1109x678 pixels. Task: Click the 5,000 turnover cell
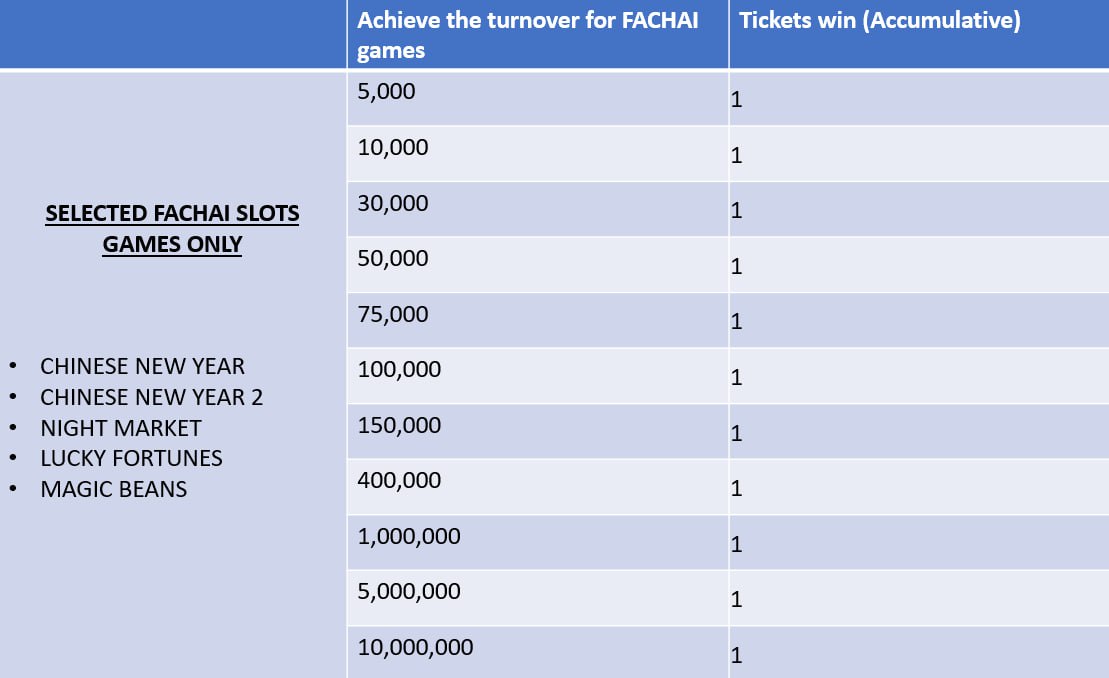pyautogui.click(x=538, y=98)
